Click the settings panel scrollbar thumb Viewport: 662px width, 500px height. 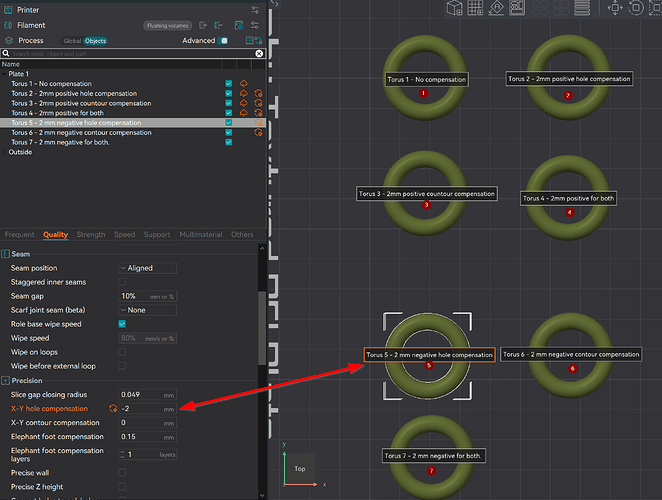click(262, 327)
